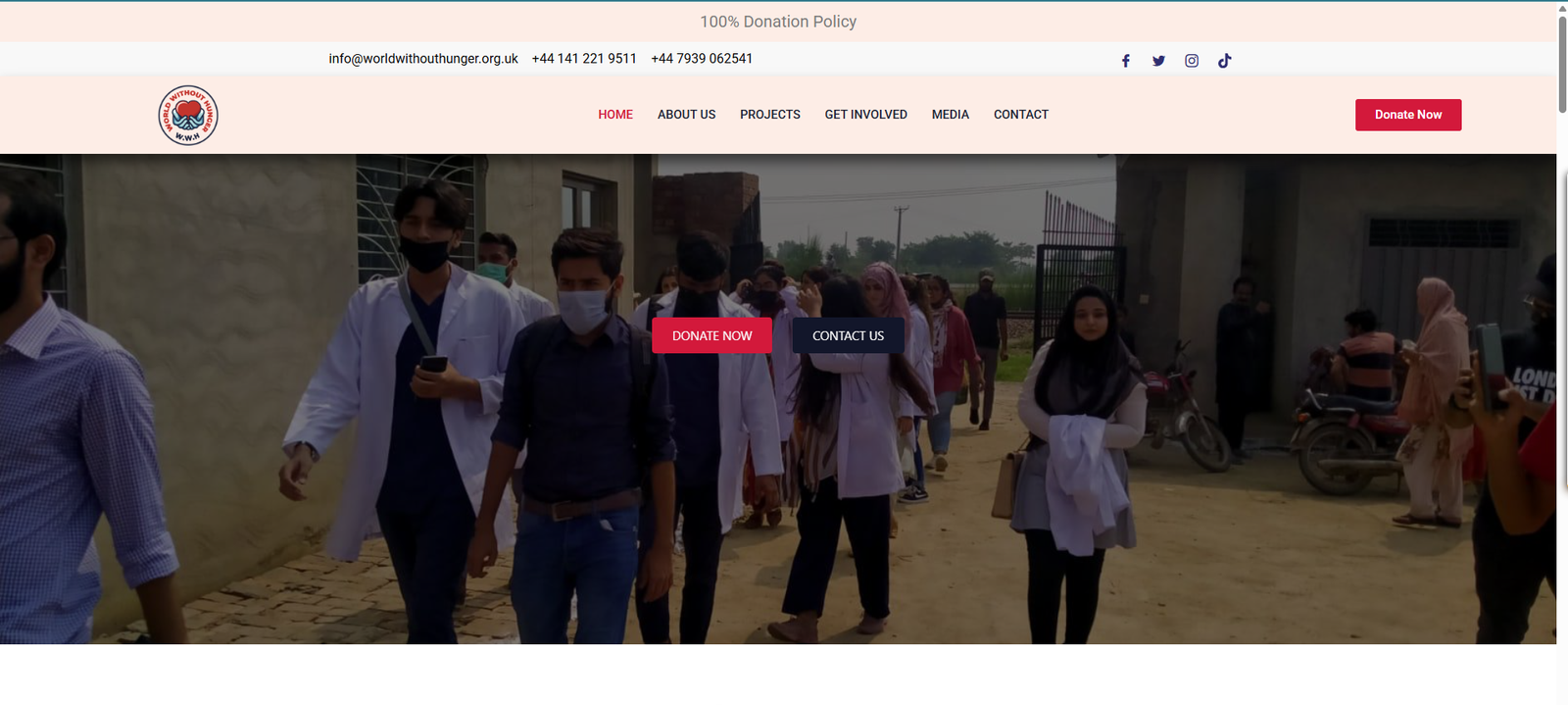The width and height of the screenshot is (1568, 705).
Task: Click the page vertical scrollbar thumb
Action: [x=1562, y=65]
